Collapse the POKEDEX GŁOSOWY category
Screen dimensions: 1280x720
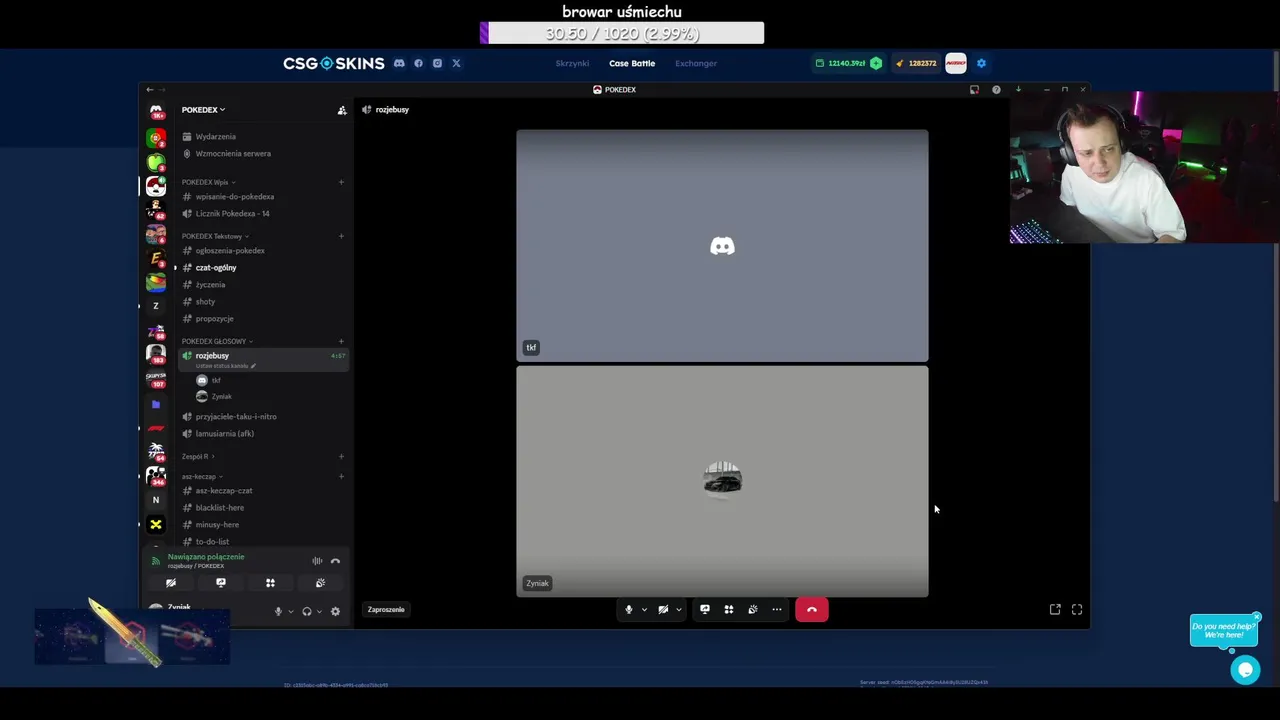tap(217, 341)
